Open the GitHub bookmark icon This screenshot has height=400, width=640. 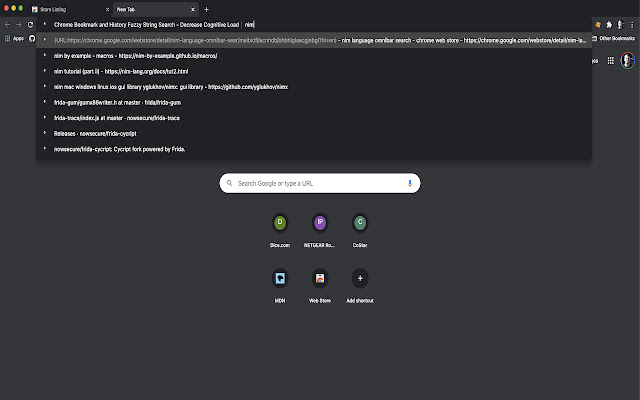point(32,38)
